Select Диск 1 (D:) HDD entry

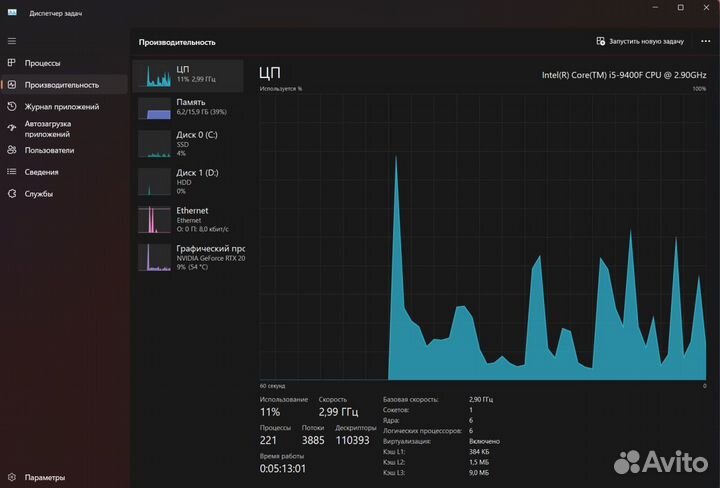[189, 181]
